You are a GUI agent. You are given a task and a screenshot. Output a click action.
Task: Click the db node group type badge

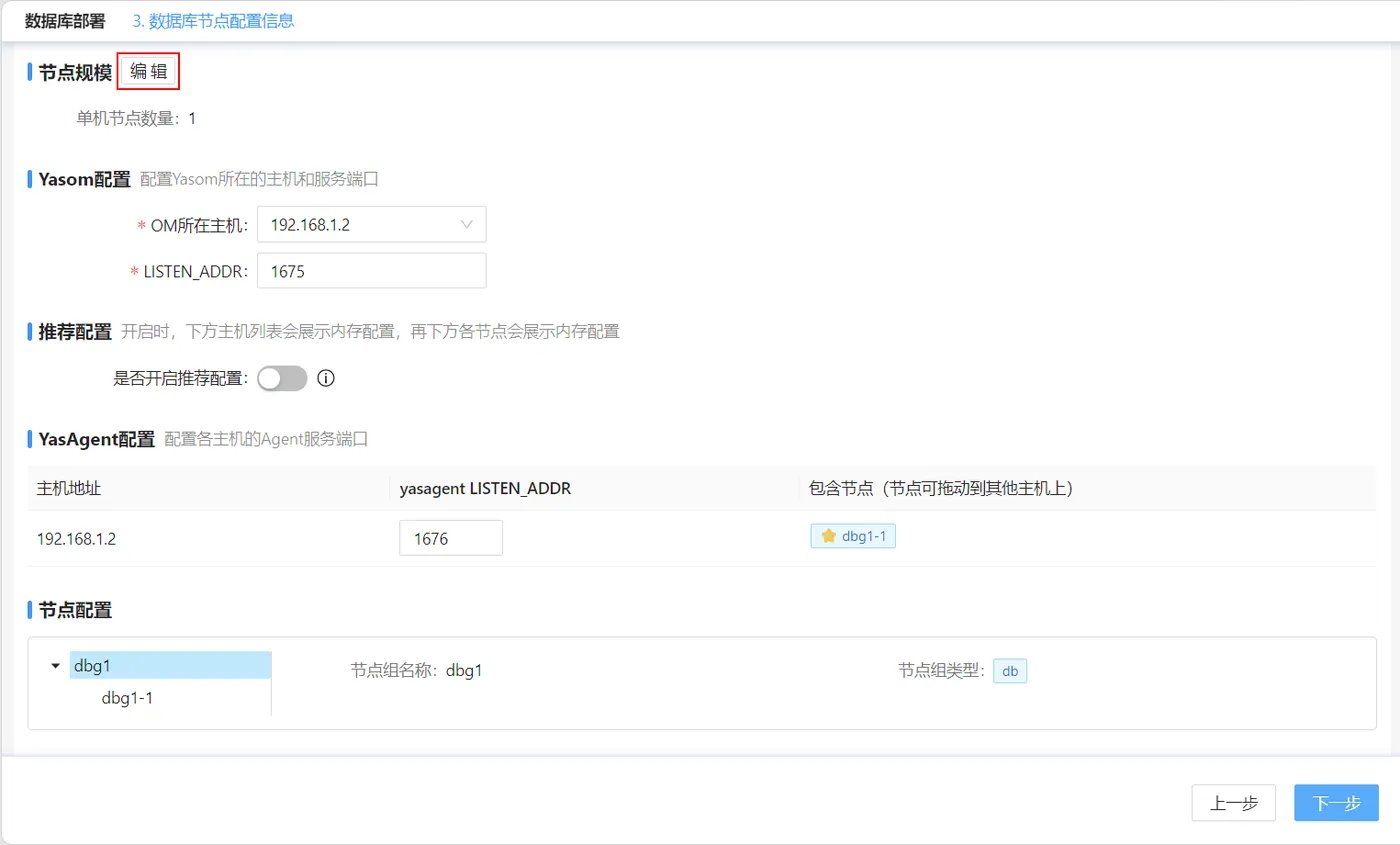pos(1009,671)
